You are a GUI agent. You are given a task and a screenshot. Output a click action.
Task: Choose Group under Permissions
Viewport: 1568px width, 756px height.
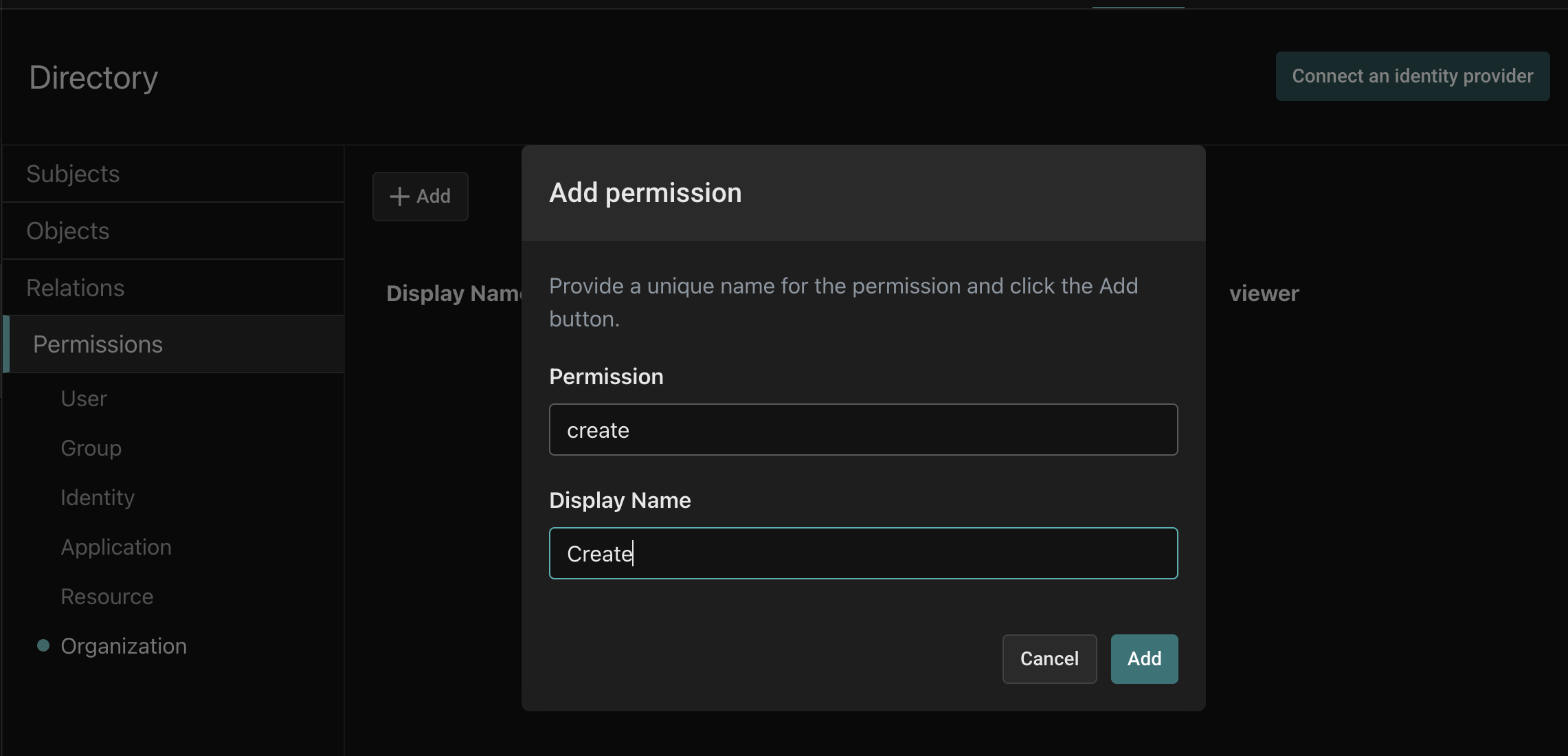pyautogui.click(x=91, y=448)
